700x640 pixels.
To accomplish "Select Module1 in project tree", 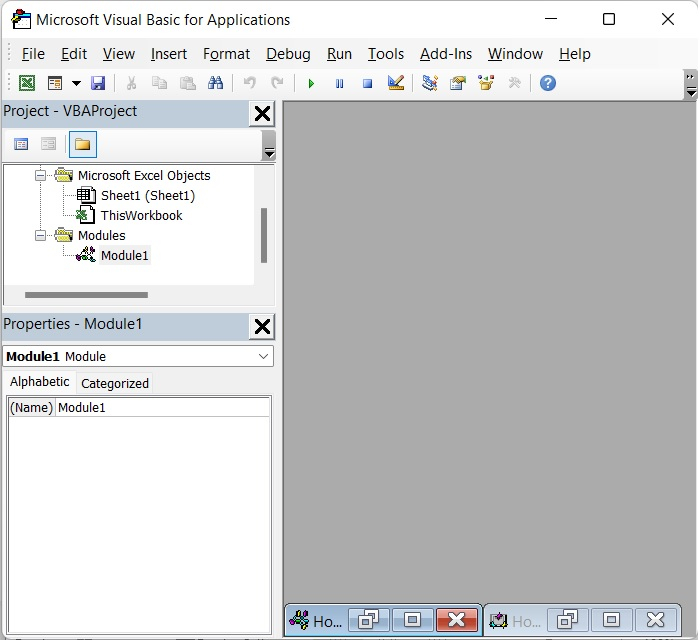I will coord(125,255).
